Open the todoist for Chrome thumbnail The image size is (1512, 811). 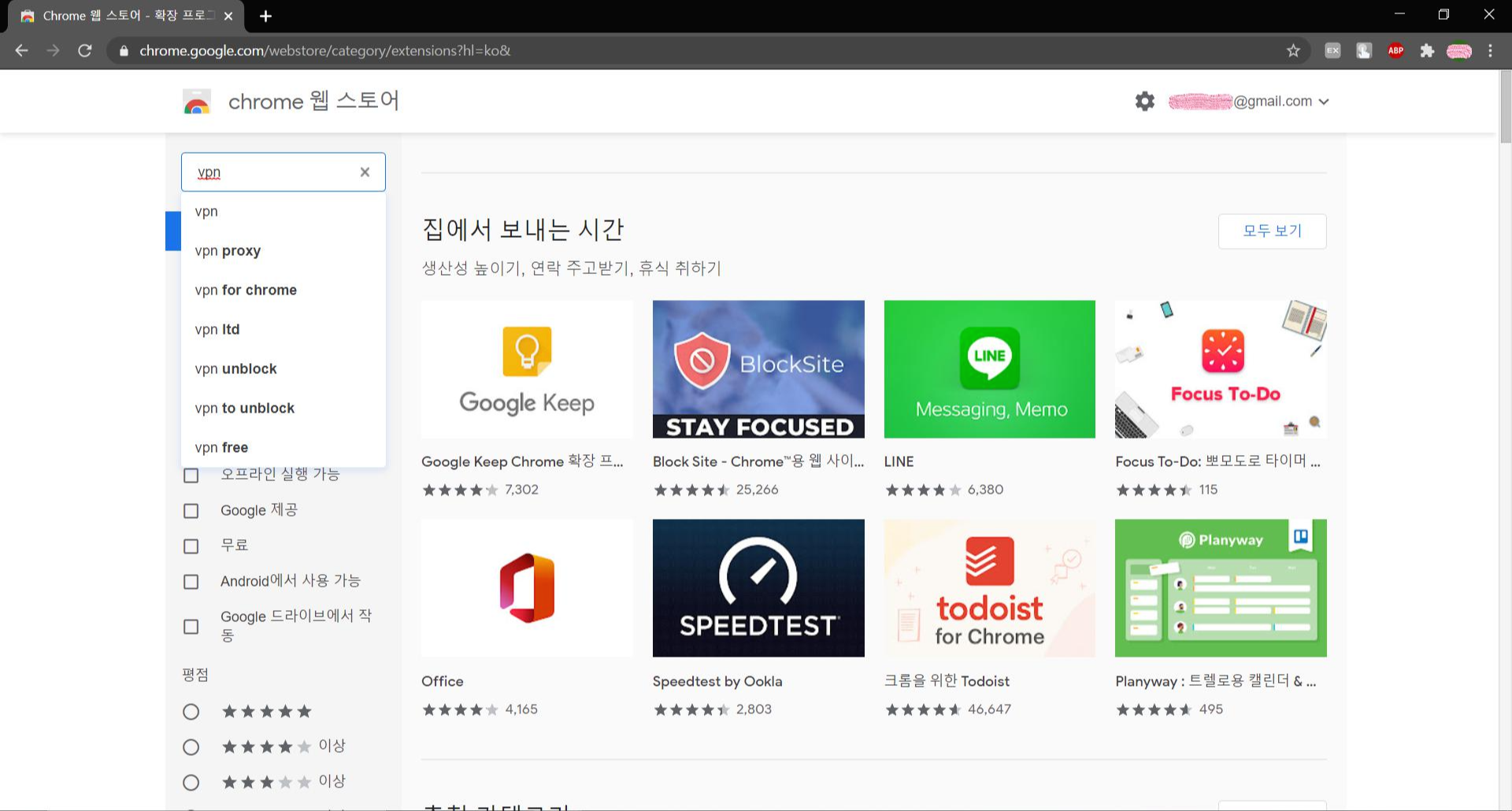(x=989, y=588)
